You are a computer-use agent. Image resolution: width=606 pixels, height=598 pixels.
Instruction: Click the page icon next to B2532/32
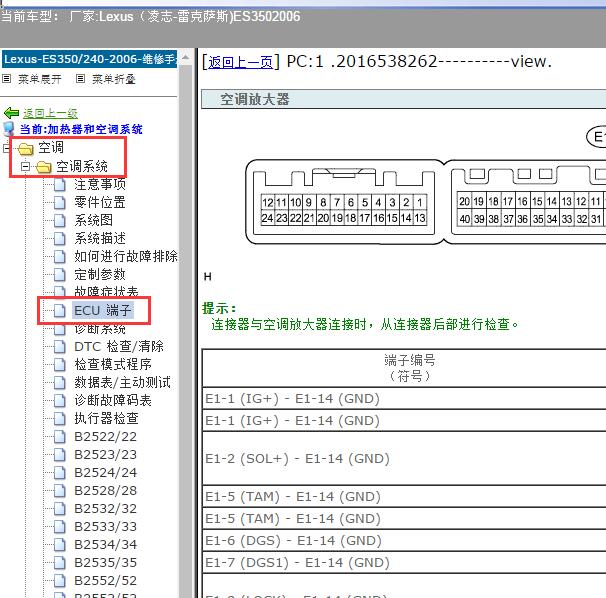pyautogui.click(x=60, y=508)
